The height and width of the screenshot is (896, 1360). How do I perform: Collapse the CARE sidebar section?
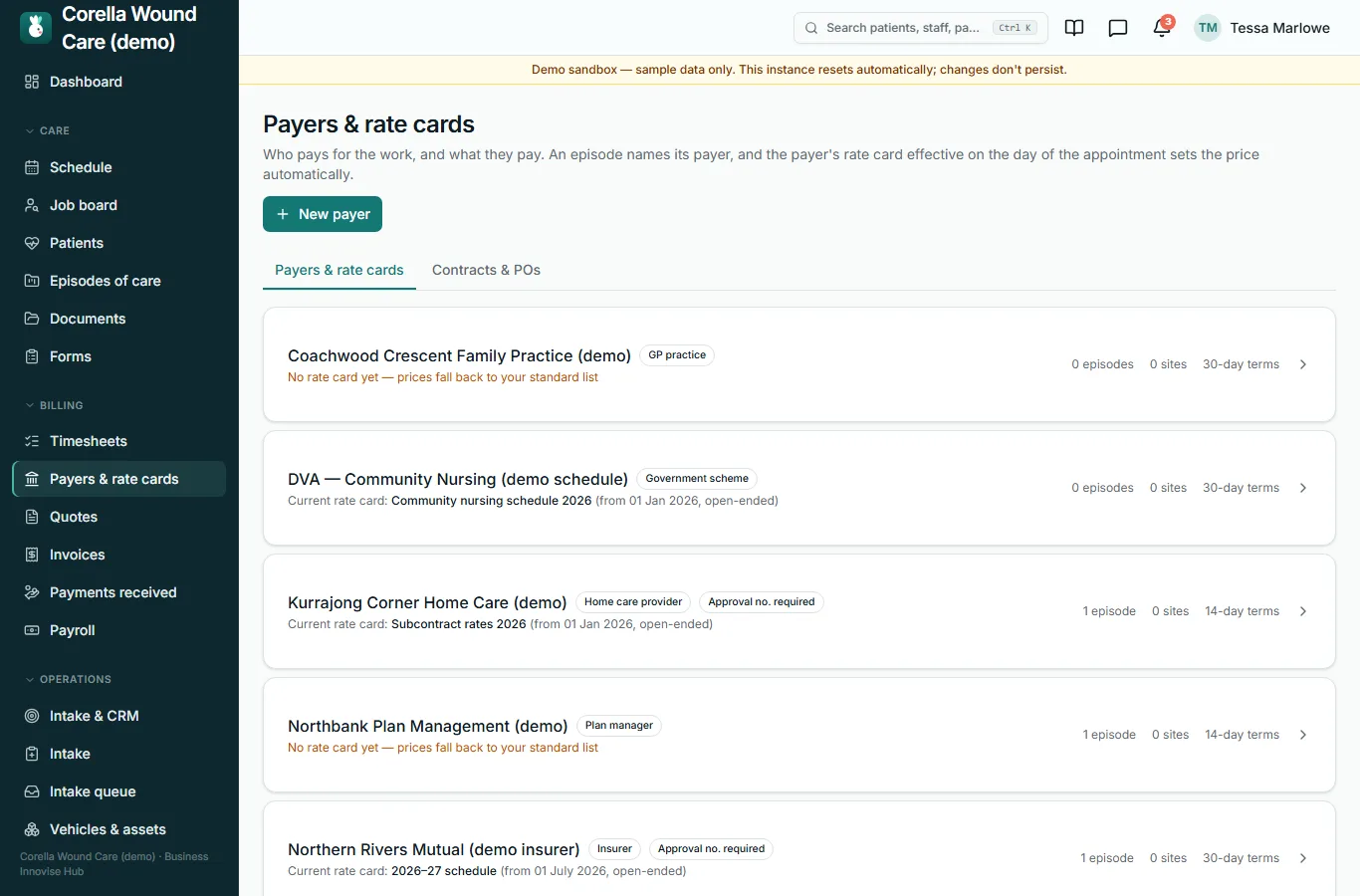[48, 130]
